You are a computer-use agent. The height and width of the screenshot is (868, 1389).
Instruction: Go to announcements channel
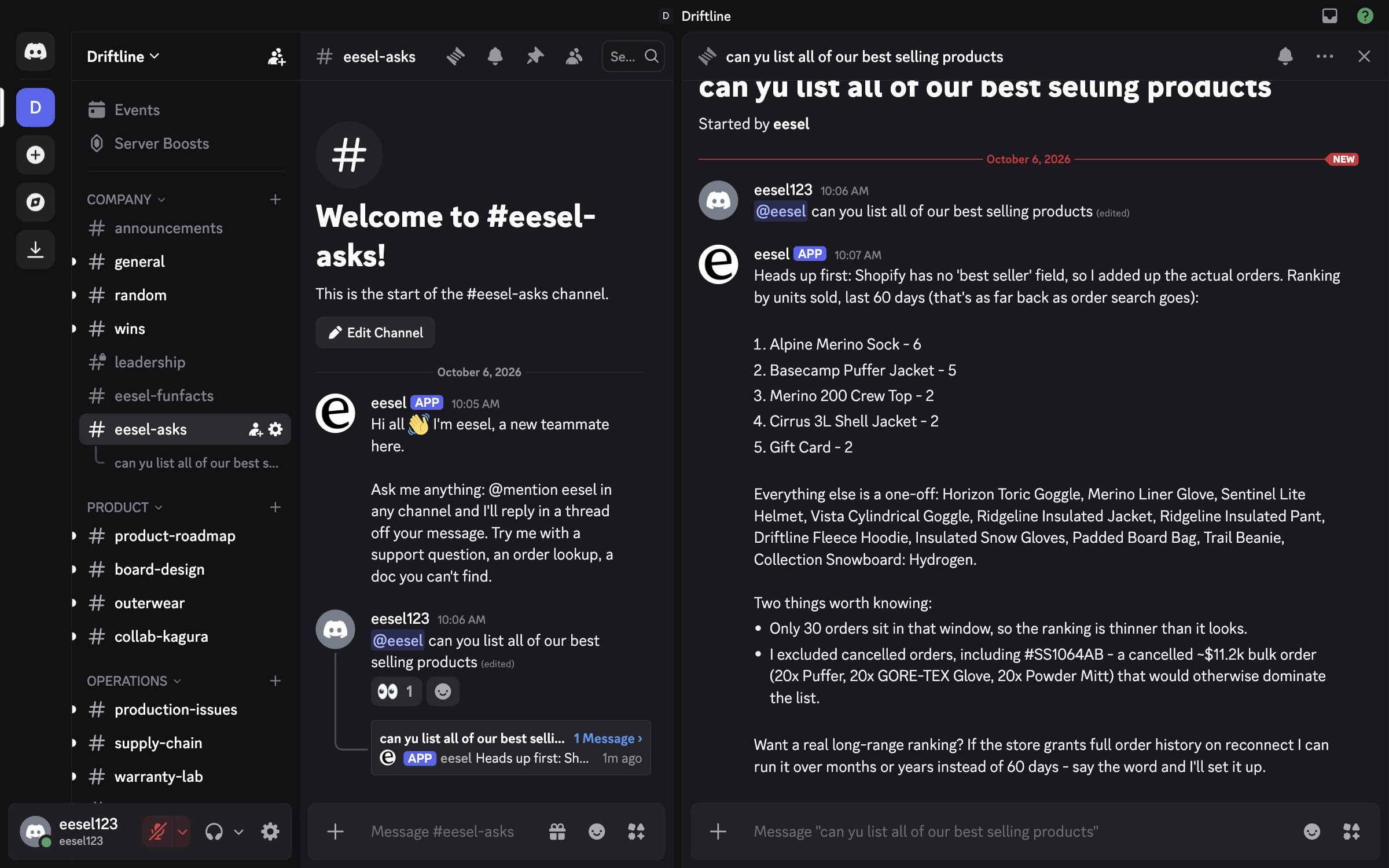185,228
